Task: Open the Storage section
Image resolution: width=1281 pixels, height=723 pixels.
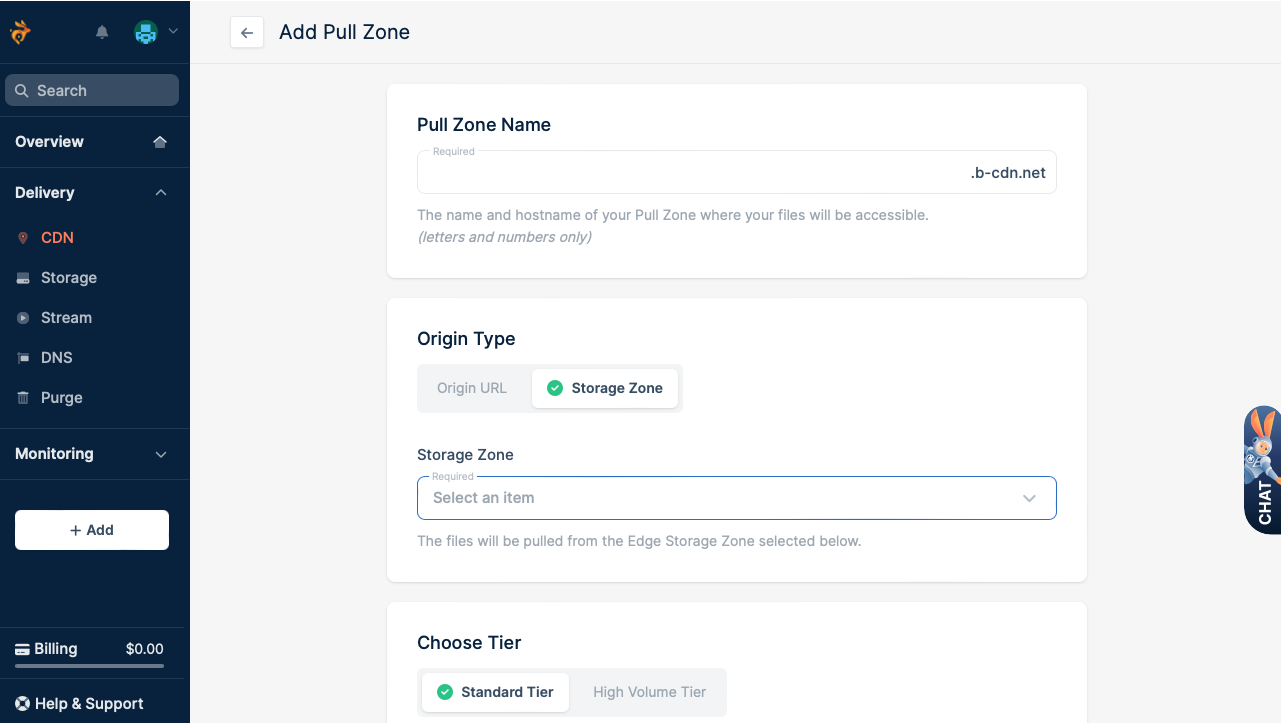Action: [x=68, y=278]
